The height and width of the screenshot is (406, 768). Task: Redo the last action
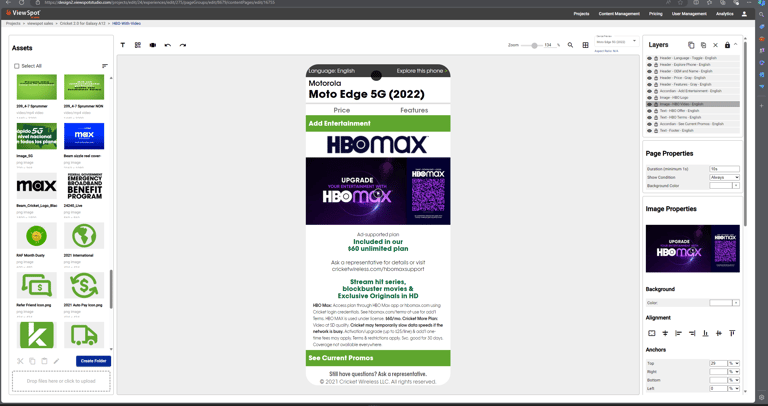point(183,45)
